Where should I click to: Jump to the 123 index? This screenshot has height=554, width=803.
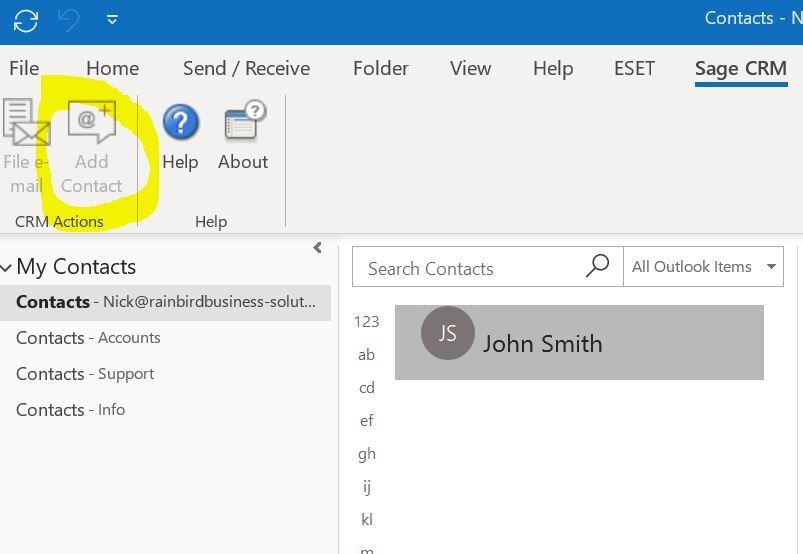(x=366, y=322)
